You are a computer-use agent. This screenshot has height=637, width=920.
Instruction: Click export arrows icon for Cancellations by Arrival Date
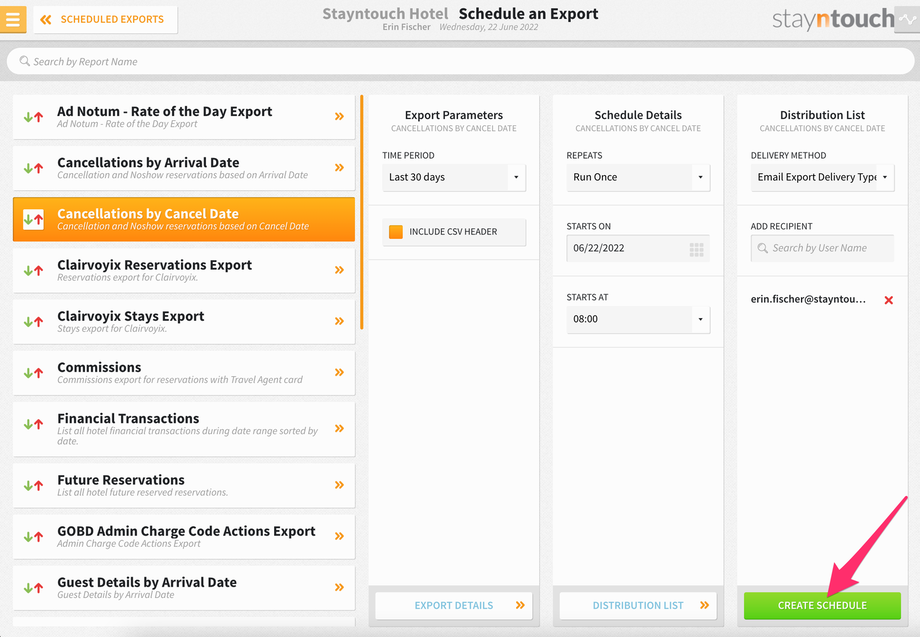(x=33, y=168)
